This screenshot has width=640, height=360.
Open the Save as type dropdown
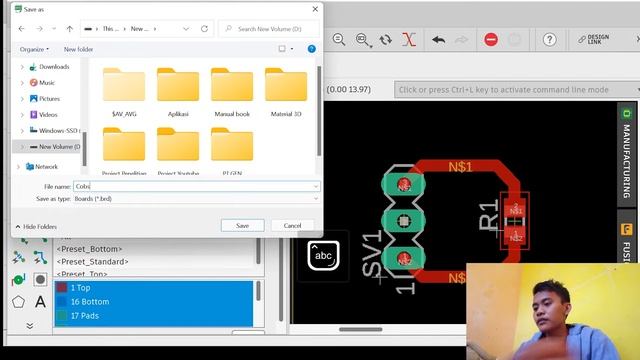coord(197,199)
